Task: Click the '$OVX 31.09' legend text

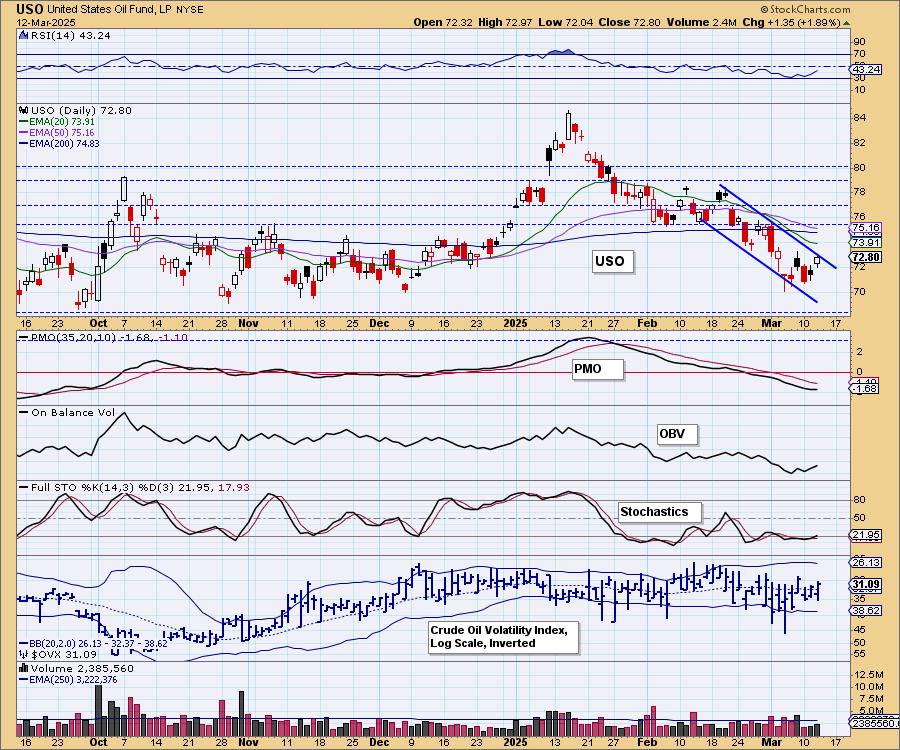Action: click(x=64, y=654)
